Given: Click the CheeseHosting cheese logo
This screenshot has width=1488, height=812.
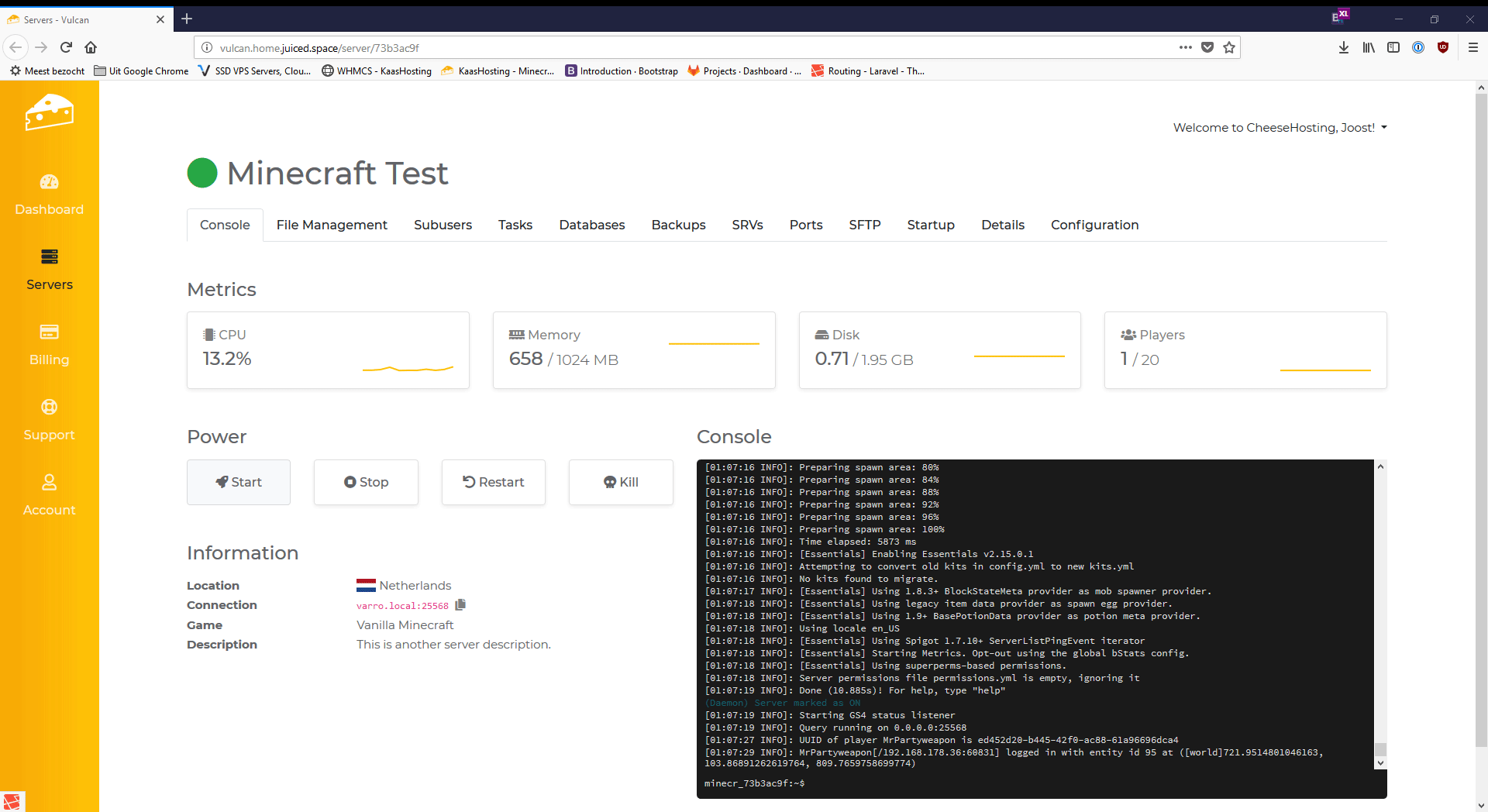Looking at the screenshot, I should click(49, 113).
